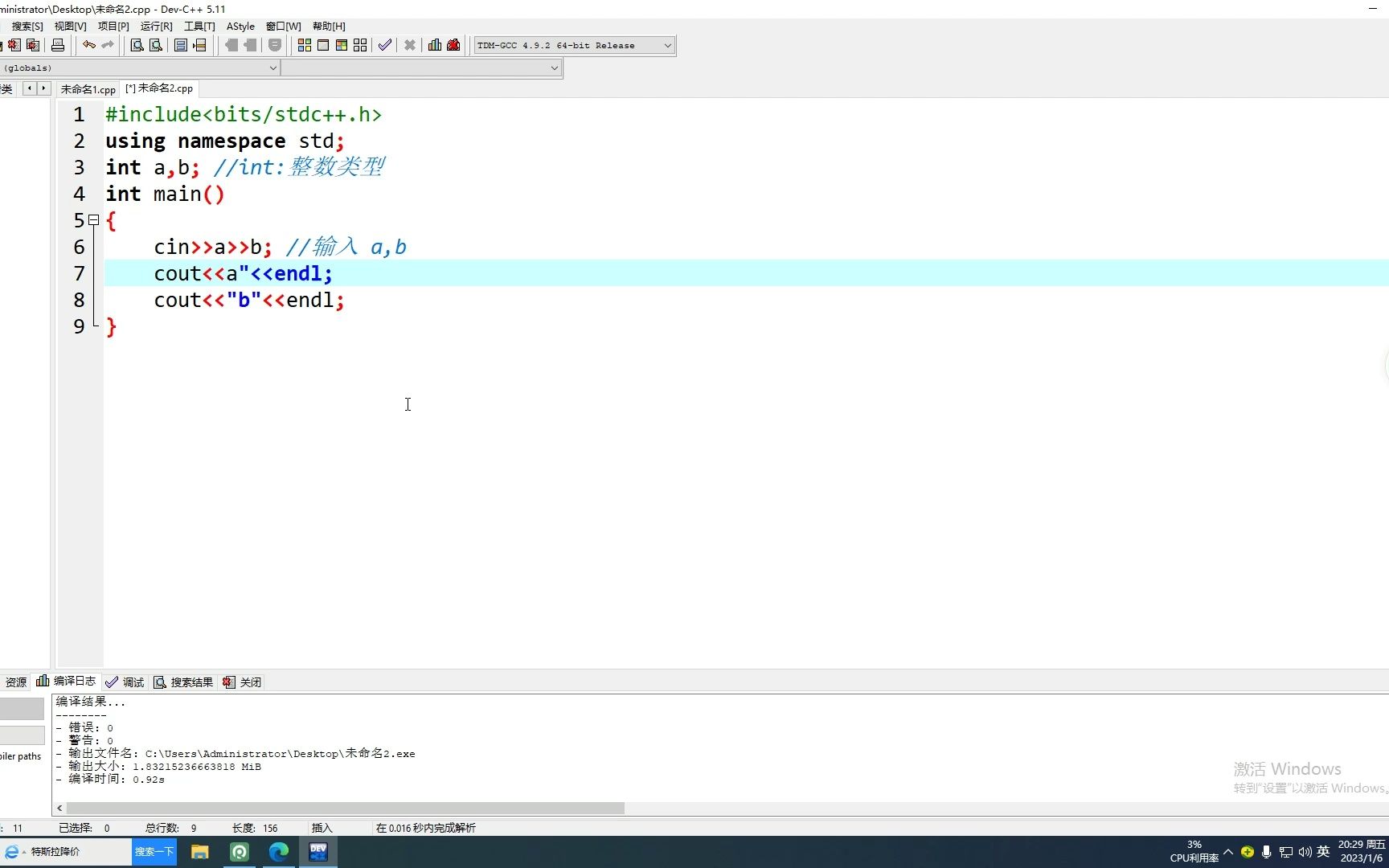Click the Stop Execution X icon
Image resolution: width=1389 pixels, height=868 pixels.
(x=410, y=45)
